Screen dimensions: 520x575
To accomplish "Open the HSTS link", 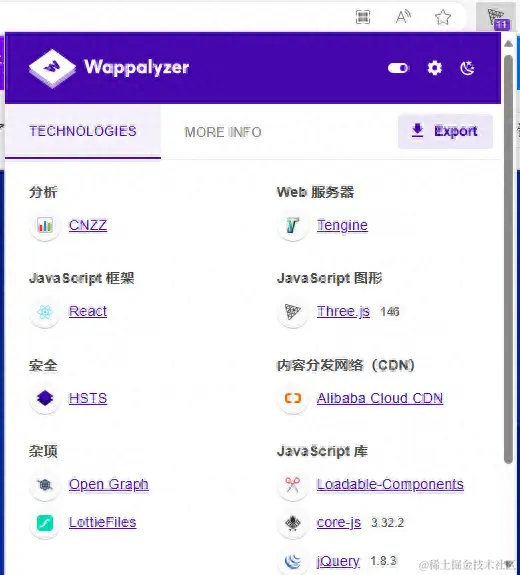I will [88, 398].
